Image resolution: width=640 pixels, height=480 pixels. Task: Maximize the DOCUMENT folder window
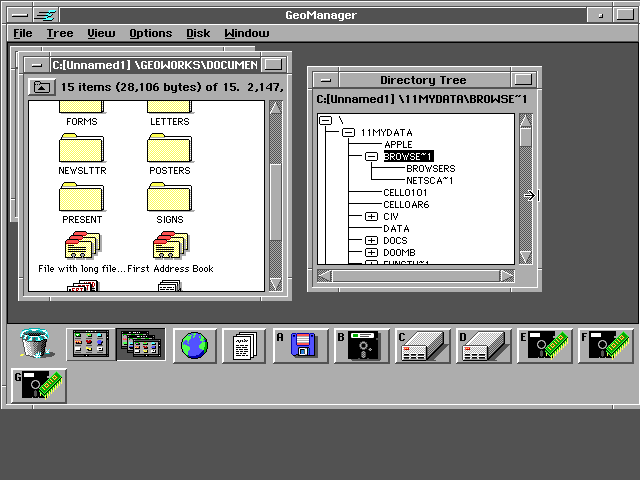[273, 65]
